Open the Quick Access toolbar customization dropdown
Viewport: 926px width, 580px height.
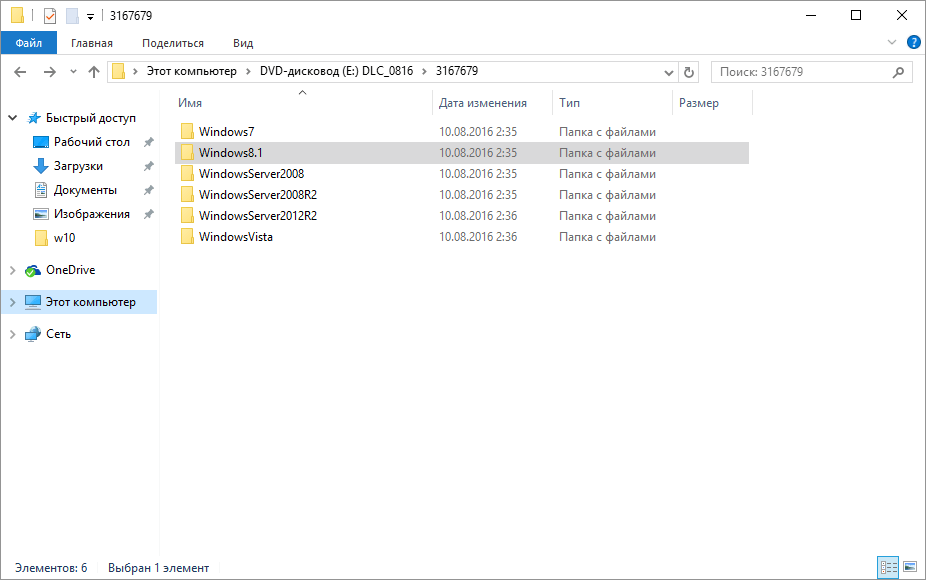pyautogui.click(x=88, y=15)
